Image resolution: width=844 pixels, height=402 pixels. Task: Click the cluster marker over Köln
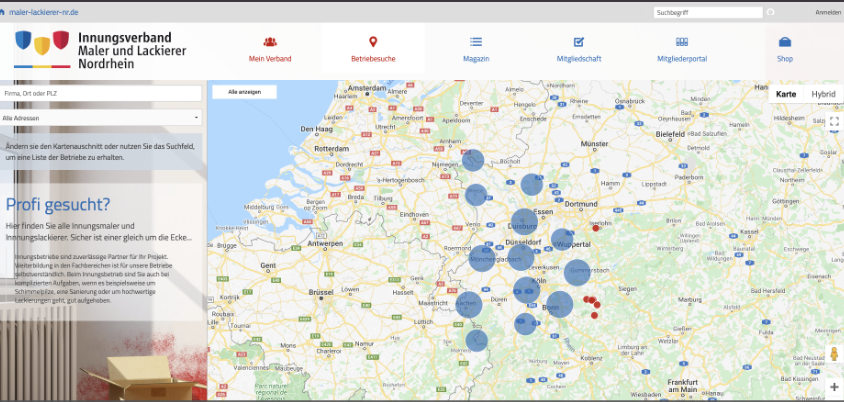526,290
